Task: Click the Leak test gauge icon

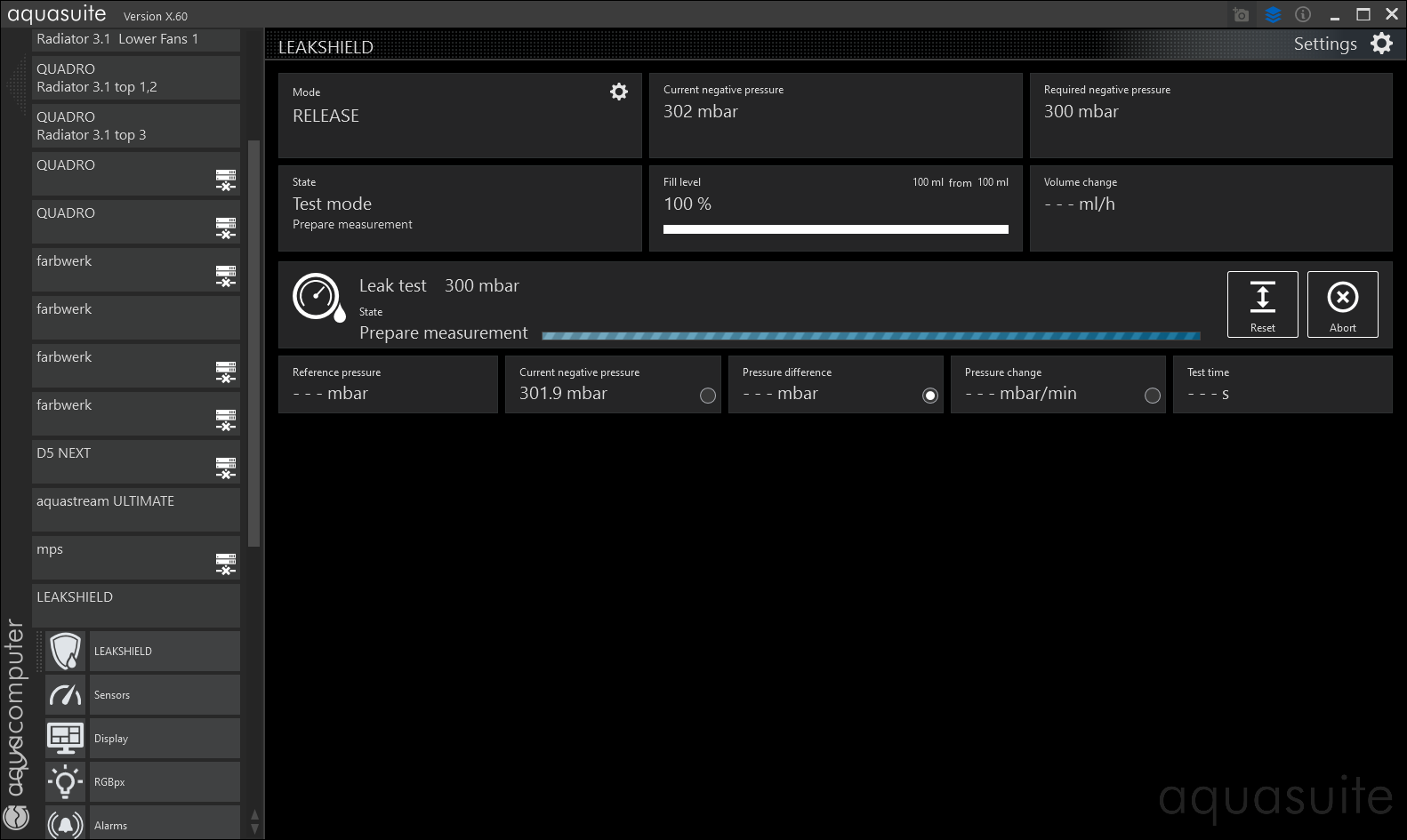Action: (318, 298)
